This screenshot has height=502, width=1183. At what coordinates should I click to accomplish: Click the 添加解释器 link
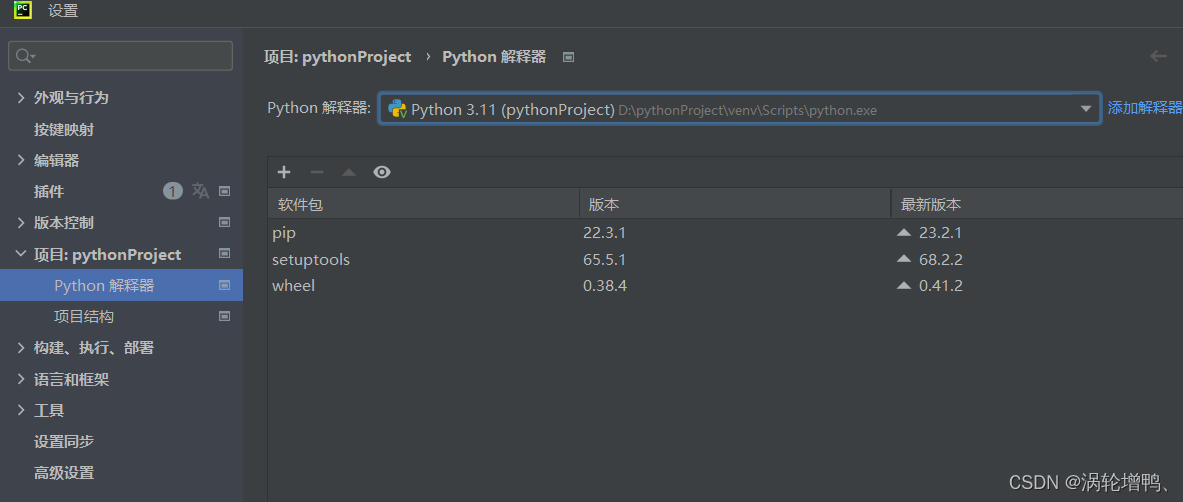click(x=1145, y=108)
